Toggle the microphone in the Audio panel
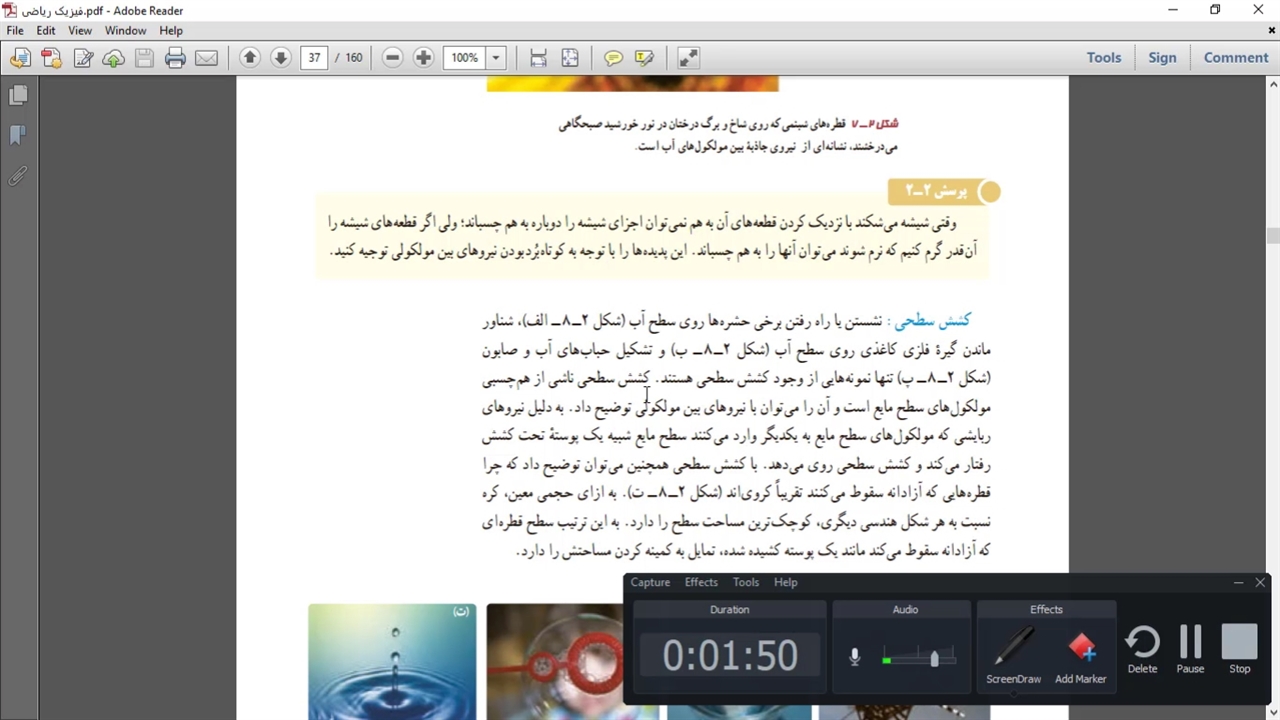Viewport: 1280px width, 720px height. click(x=854, y=657)
